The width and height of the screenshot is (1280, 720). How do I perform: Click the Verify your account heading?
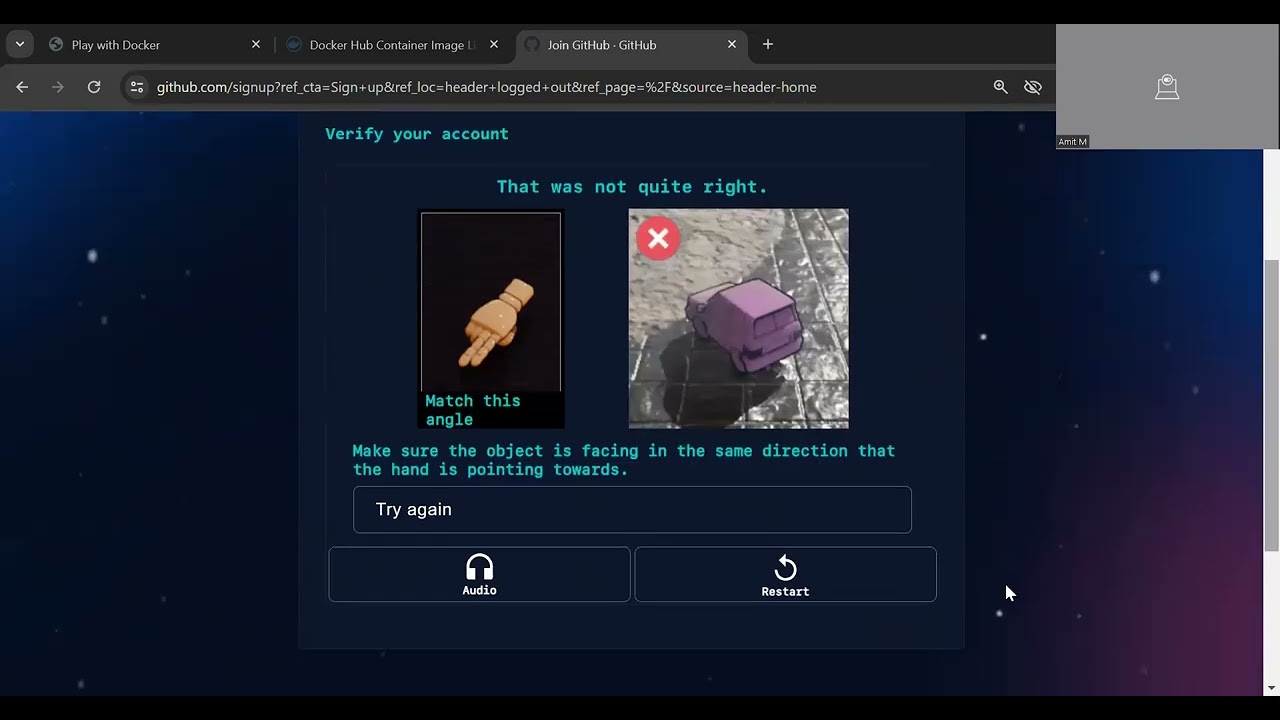click(417, 134)
